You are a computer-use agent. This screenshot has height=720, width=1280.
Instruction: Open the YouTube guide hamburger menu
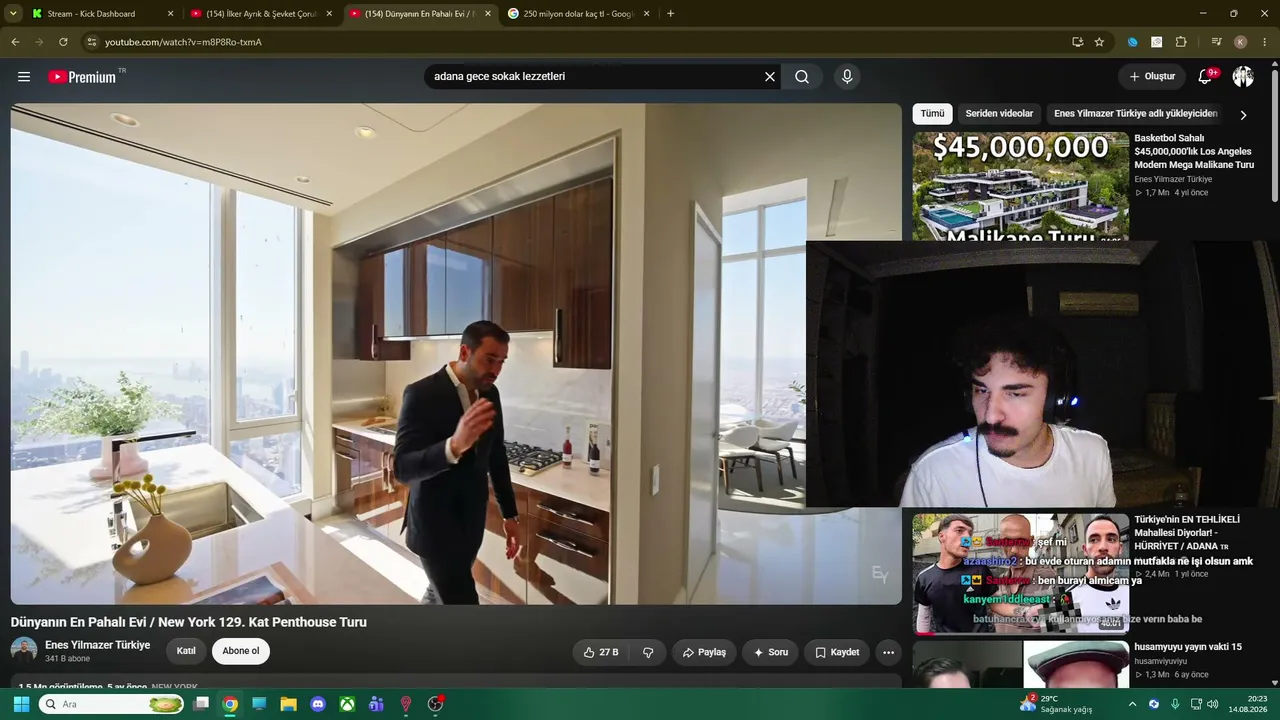(24, 77)
